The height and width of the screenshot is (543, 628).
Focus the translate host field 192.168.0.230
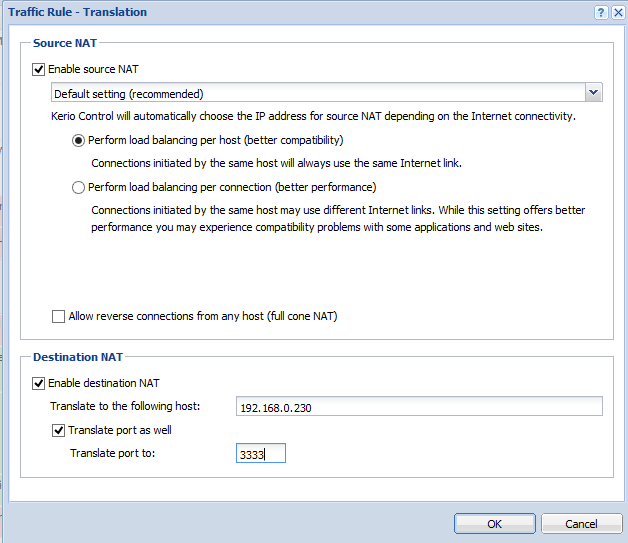click(x=419, y=406)
